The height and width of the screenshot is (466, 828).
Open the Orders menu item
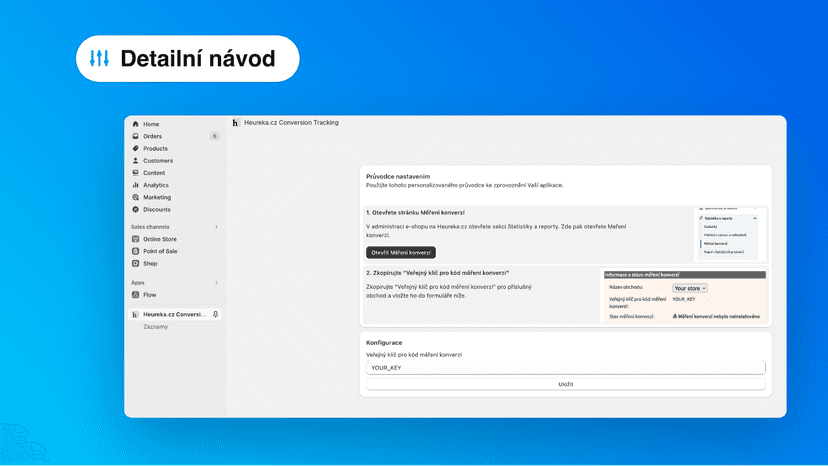(153, 136)
